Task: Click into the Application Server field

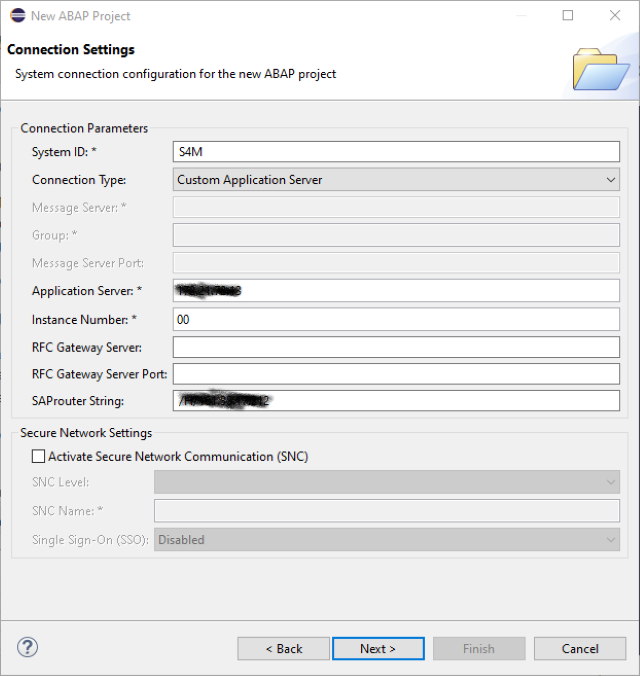Action: pyautogui.click(x=396, y=291)
